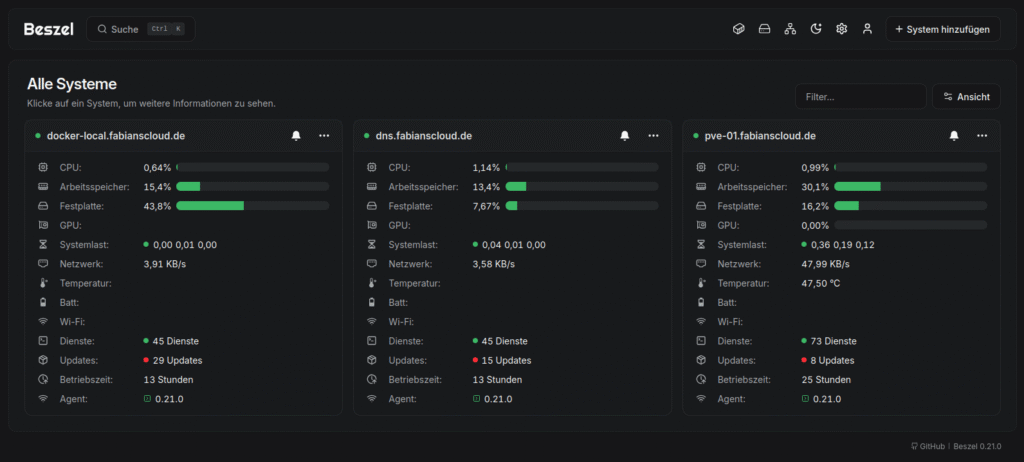
Task: Open the containers cube icon in header
Action: (739, 29)
